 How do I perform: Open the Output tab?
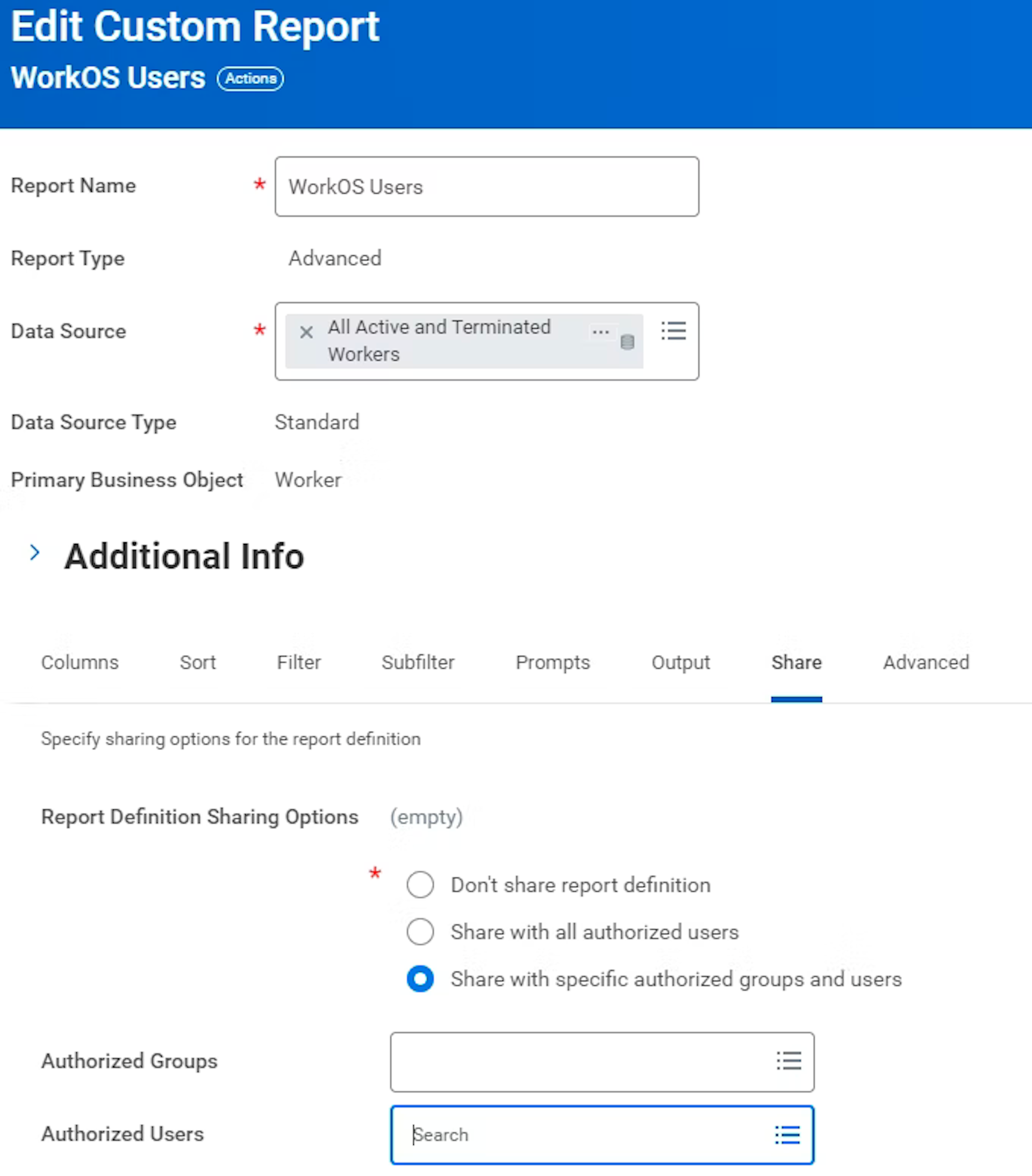(680, 662)
